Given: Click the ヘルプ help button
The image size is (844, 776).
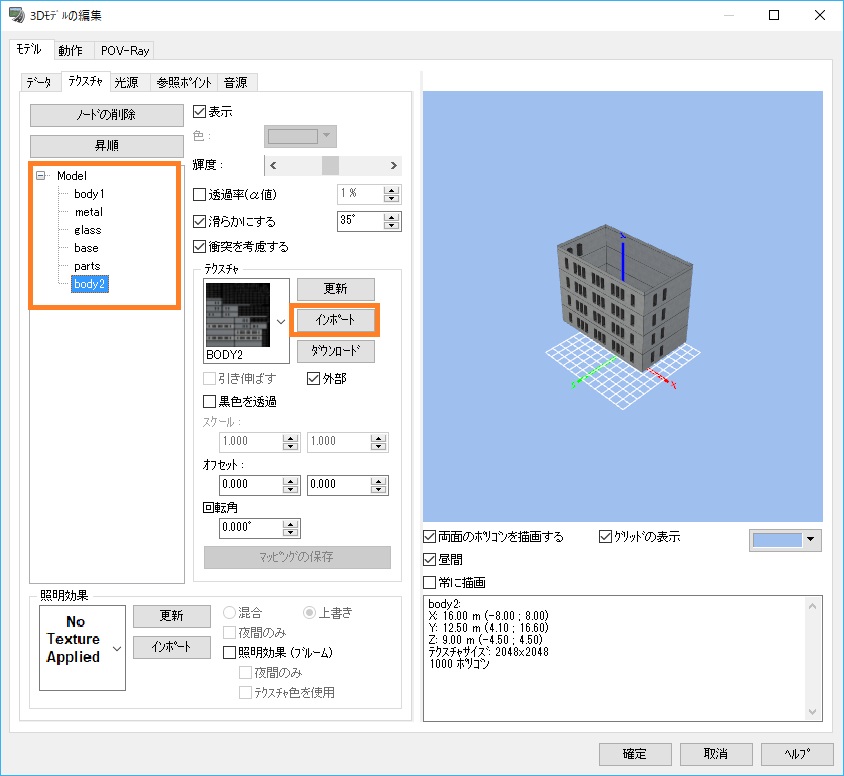Looking at the screenshot, I should tap(797, 754).
